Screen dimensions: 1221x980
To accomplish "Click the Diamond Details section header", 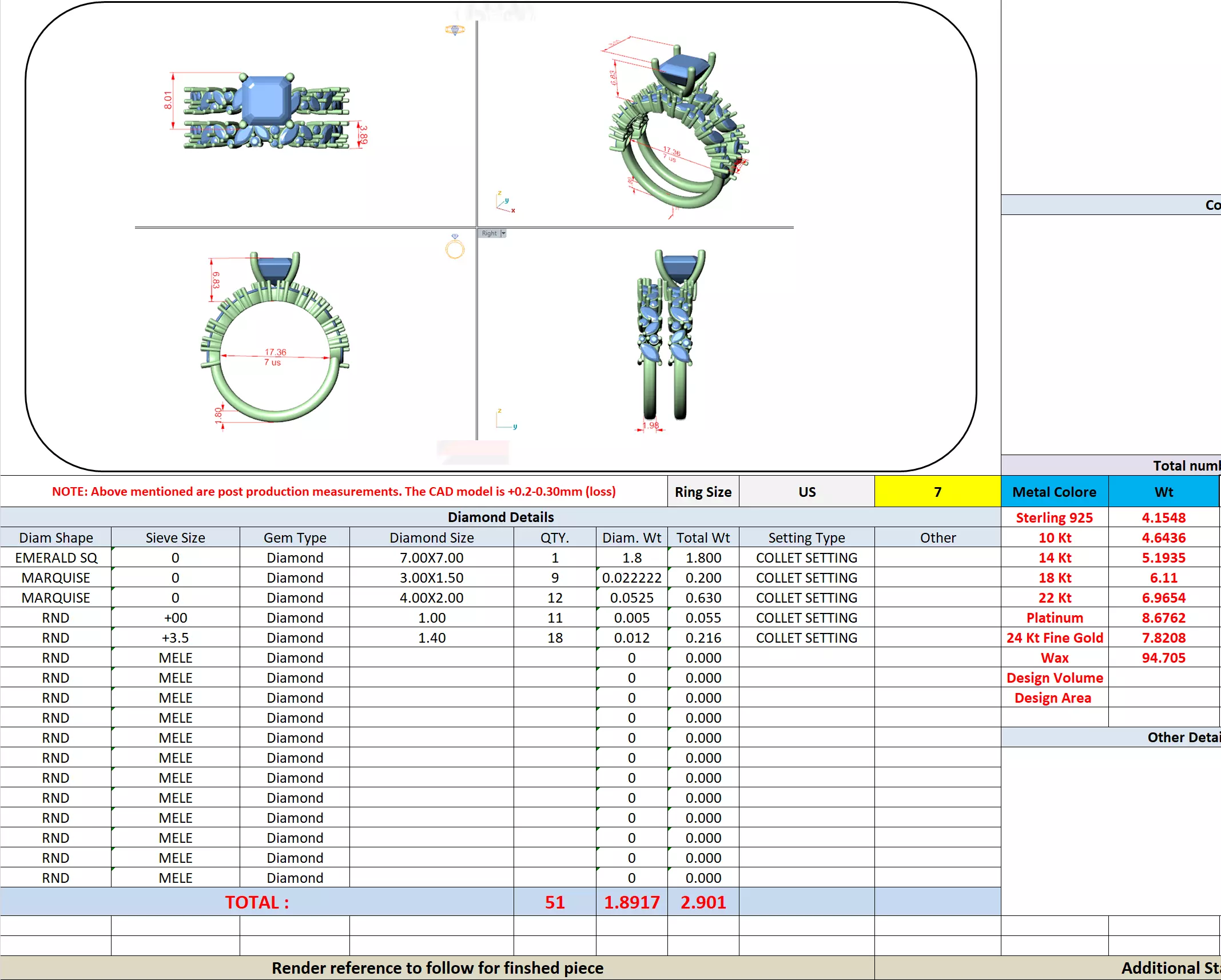I will click(500, 517).
